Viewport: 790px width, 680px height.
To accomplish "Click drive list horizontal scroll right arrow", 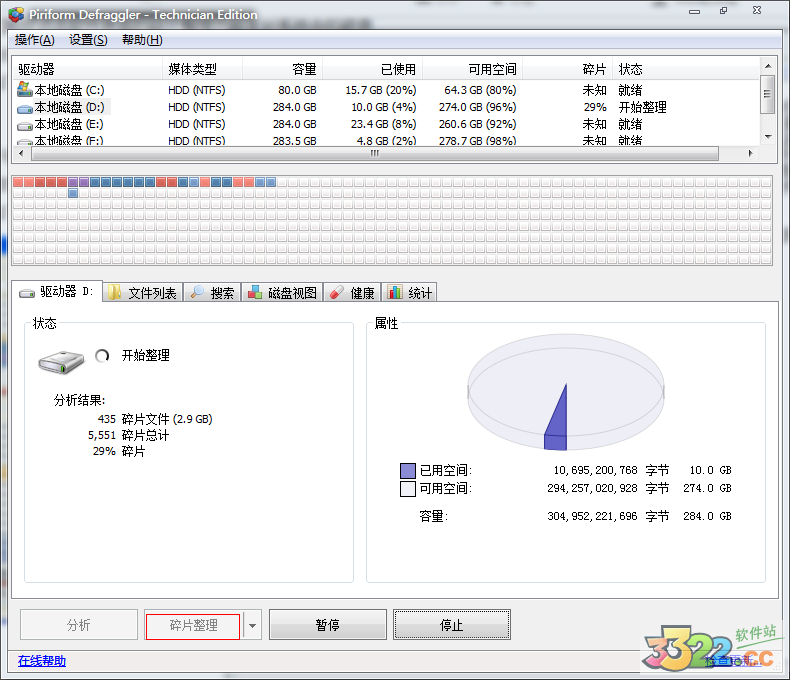I will coord(751,154).
